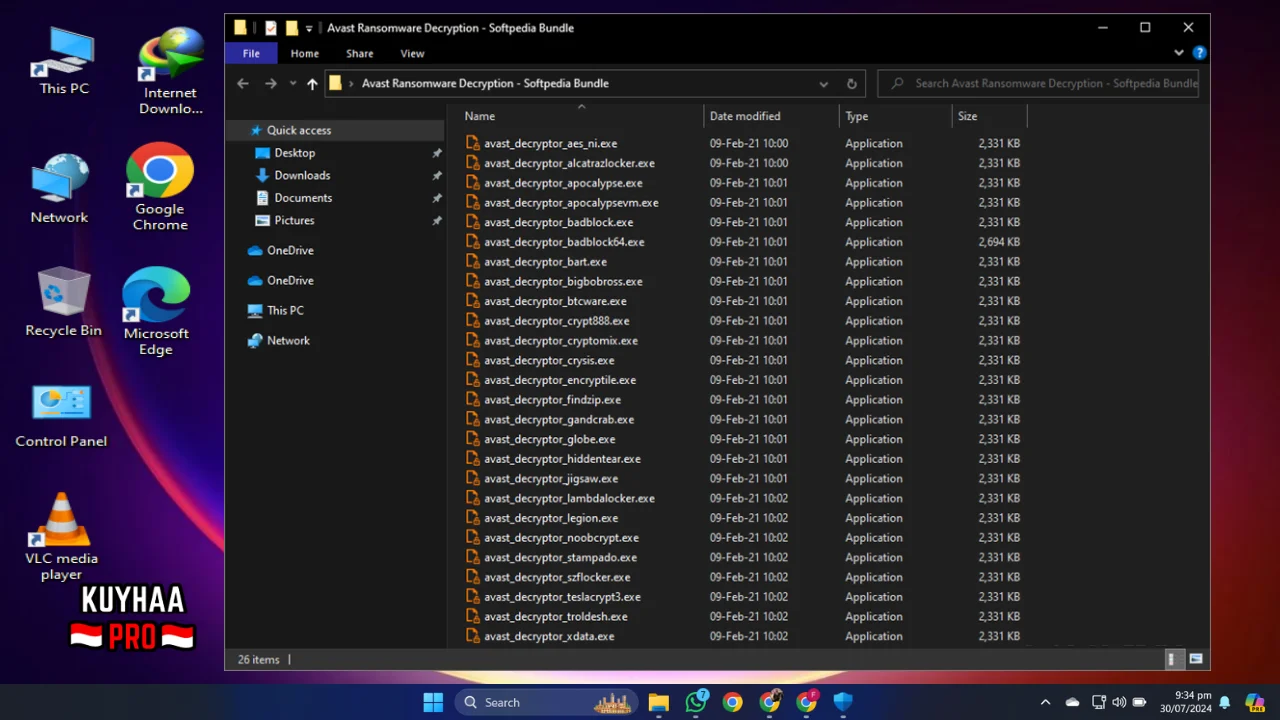Screen dimensions: 1280x720
Task: Launch Microsoft Edge desktop shortcut
Action: [x=156, y=311]
